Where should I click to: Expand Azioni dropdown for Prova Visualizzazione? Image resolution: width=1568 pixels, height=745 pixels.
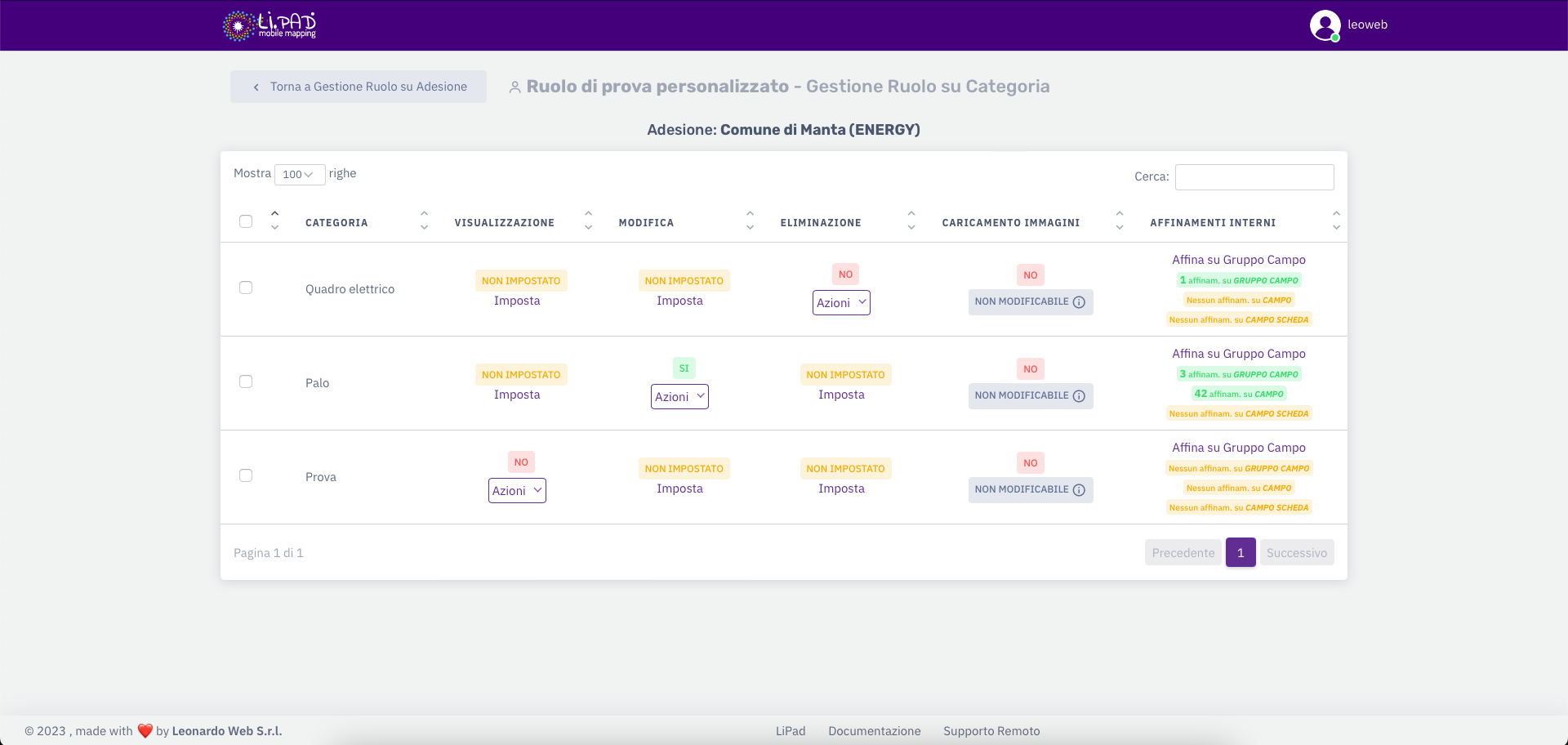pos(517,491)
